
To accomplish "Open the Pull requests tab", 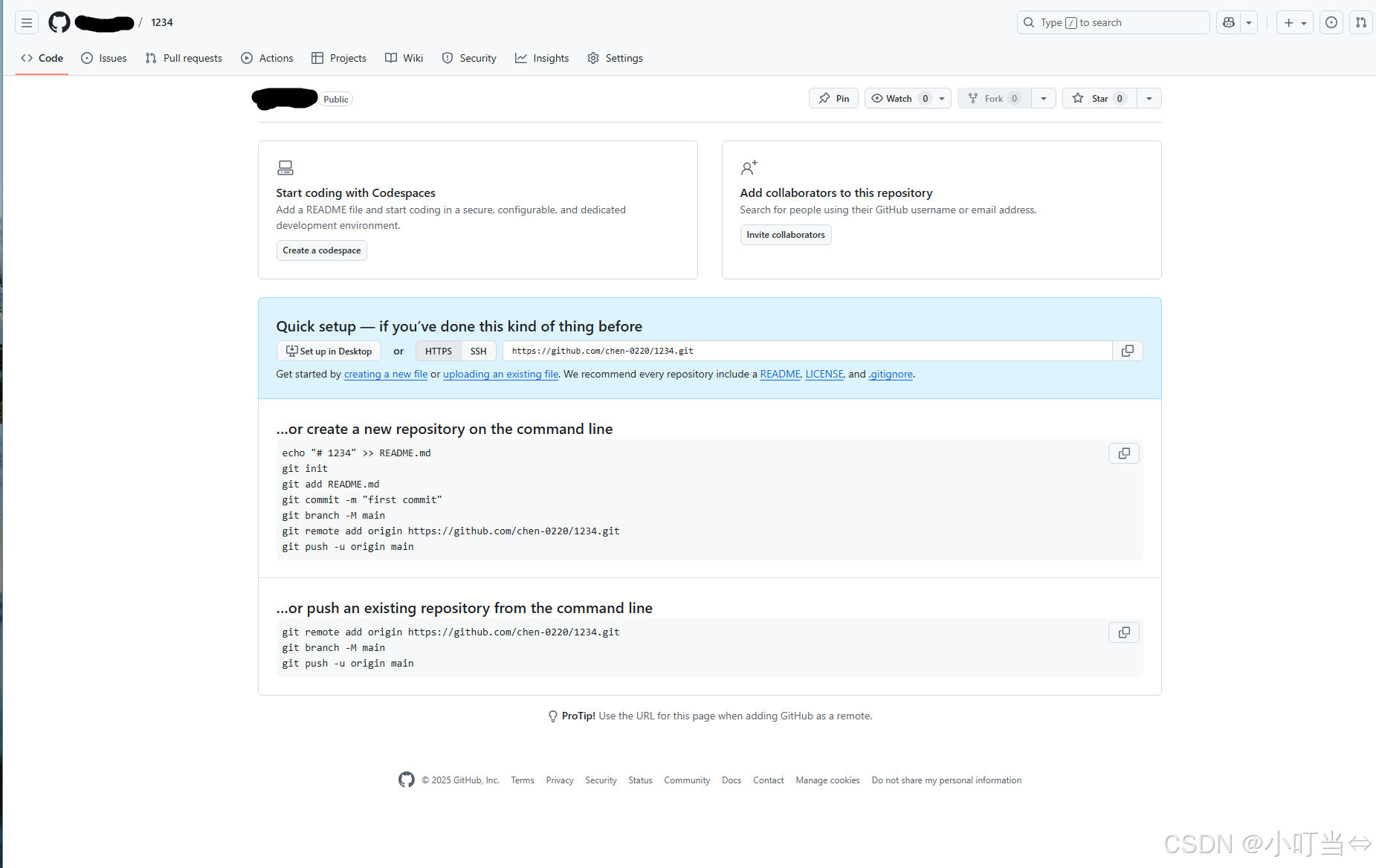I will (184, 58).
